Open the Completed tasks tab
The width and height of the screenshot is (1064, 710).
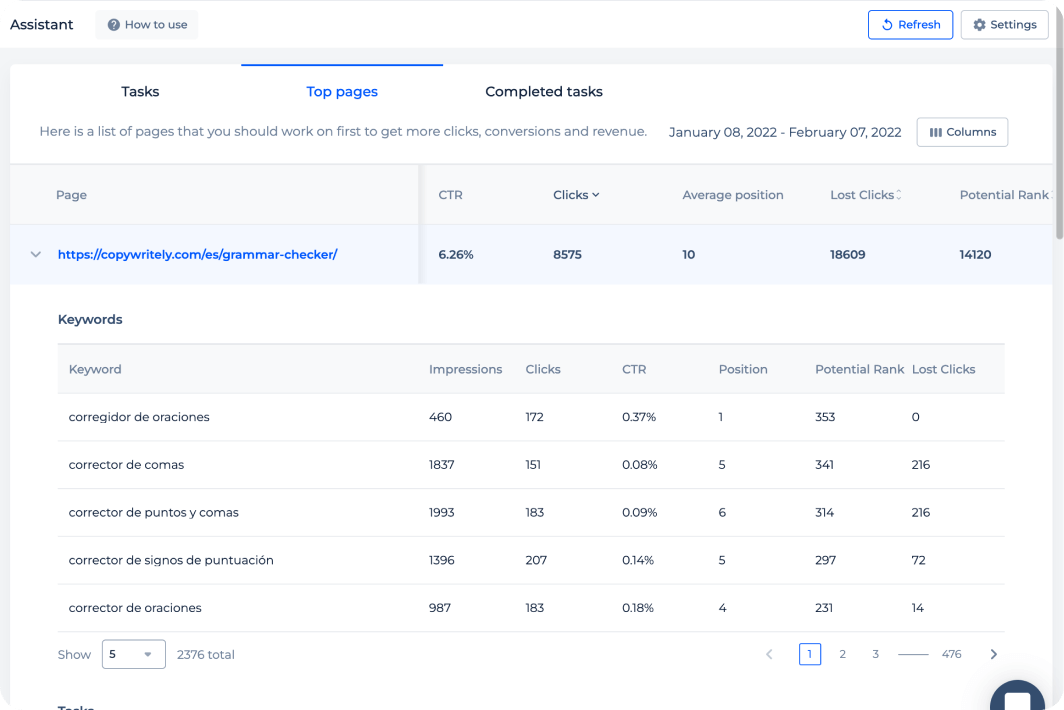(544, 92)
